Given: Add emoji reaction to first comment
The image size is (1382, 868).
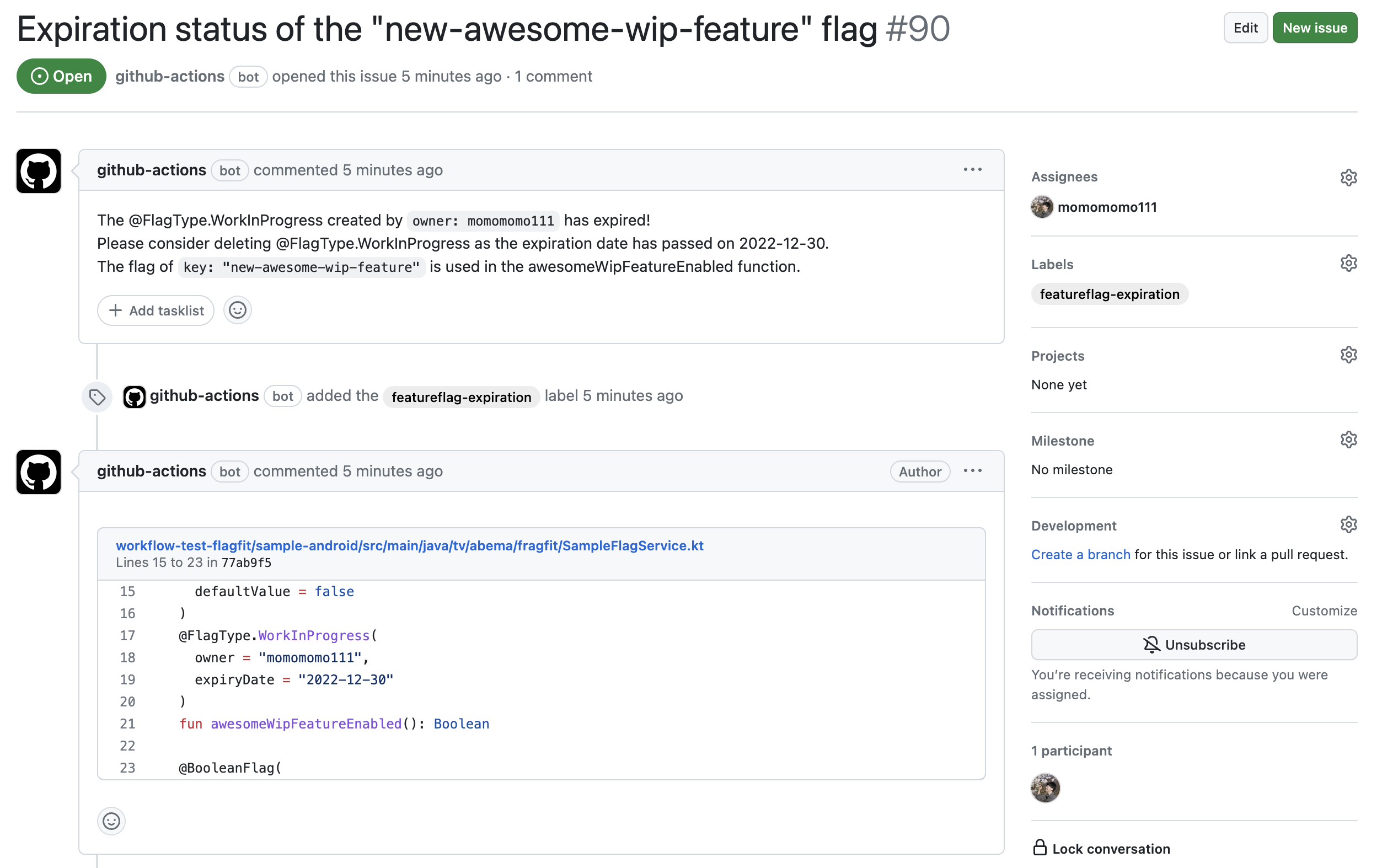Looking at the screenshot, I should pos(238,310).
